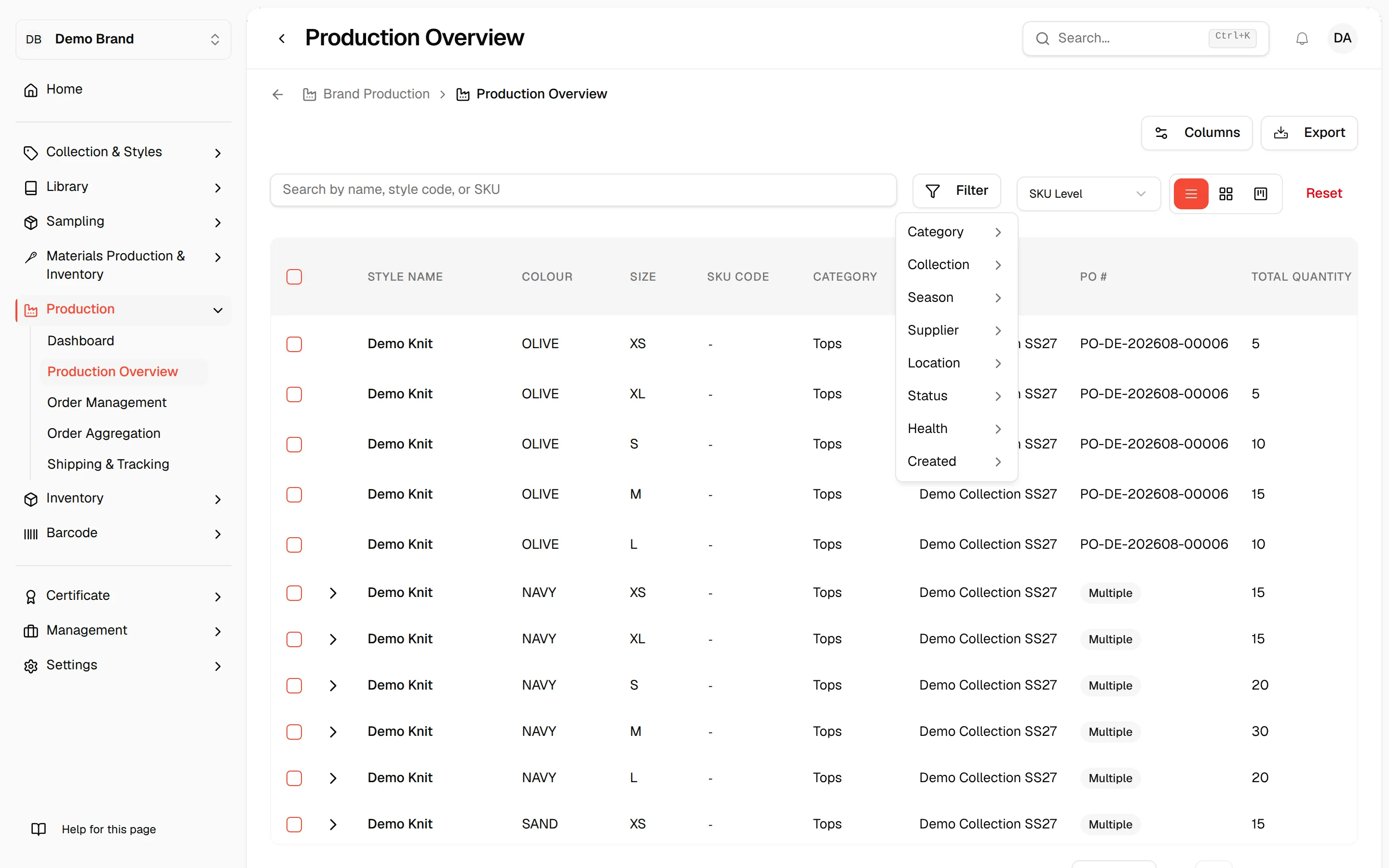The height and width of the screenshot is (868, 1389).
Task: Open Order Aggregation in sidebar
Action: pos(103,434)
